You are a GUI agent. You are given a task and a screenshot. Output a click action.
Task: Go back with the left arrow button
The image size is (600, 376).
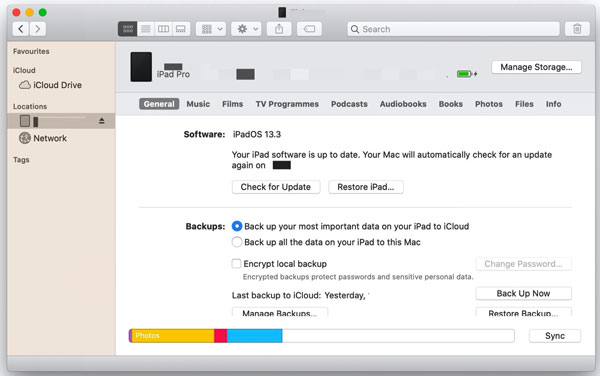click(21, 29)
